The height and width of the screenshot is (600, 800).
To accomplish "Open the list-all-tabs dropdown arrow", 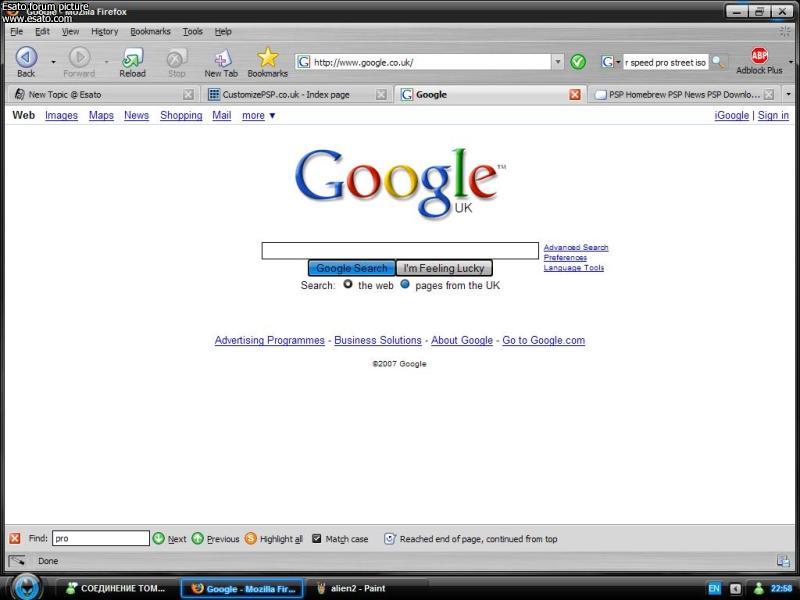I will (x=788, y=94).
